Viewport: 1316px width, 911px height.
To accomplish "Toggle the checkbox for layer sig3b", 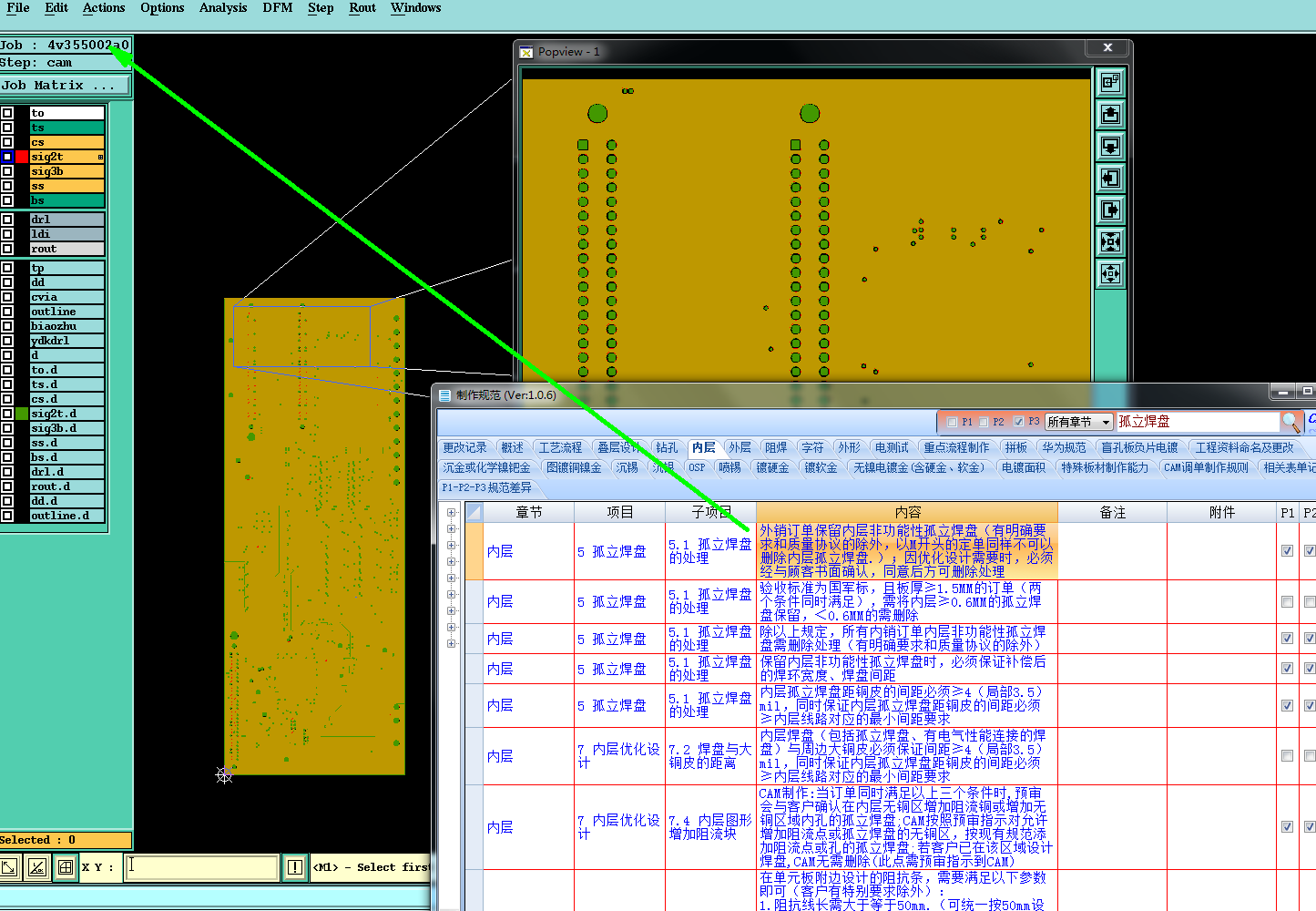I will (x=7, y=171).
